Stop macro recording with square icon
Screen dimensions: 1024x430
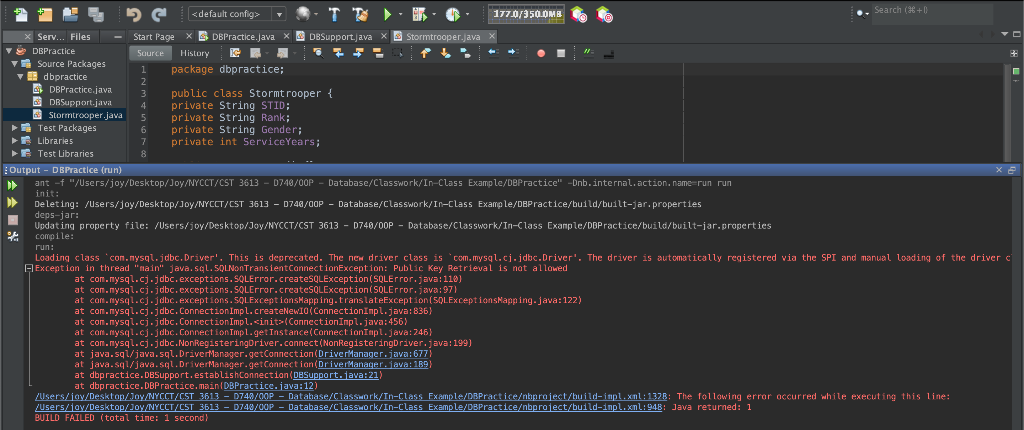click(560, 53)
